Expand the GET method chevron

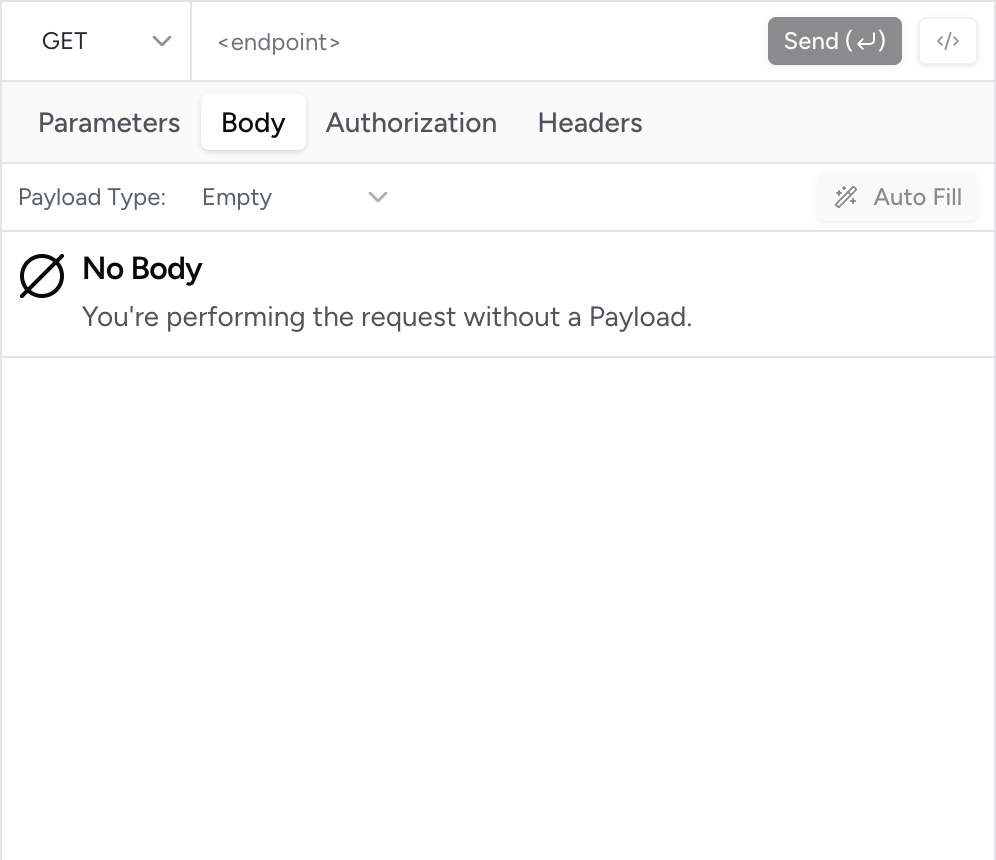click(162, 42)
